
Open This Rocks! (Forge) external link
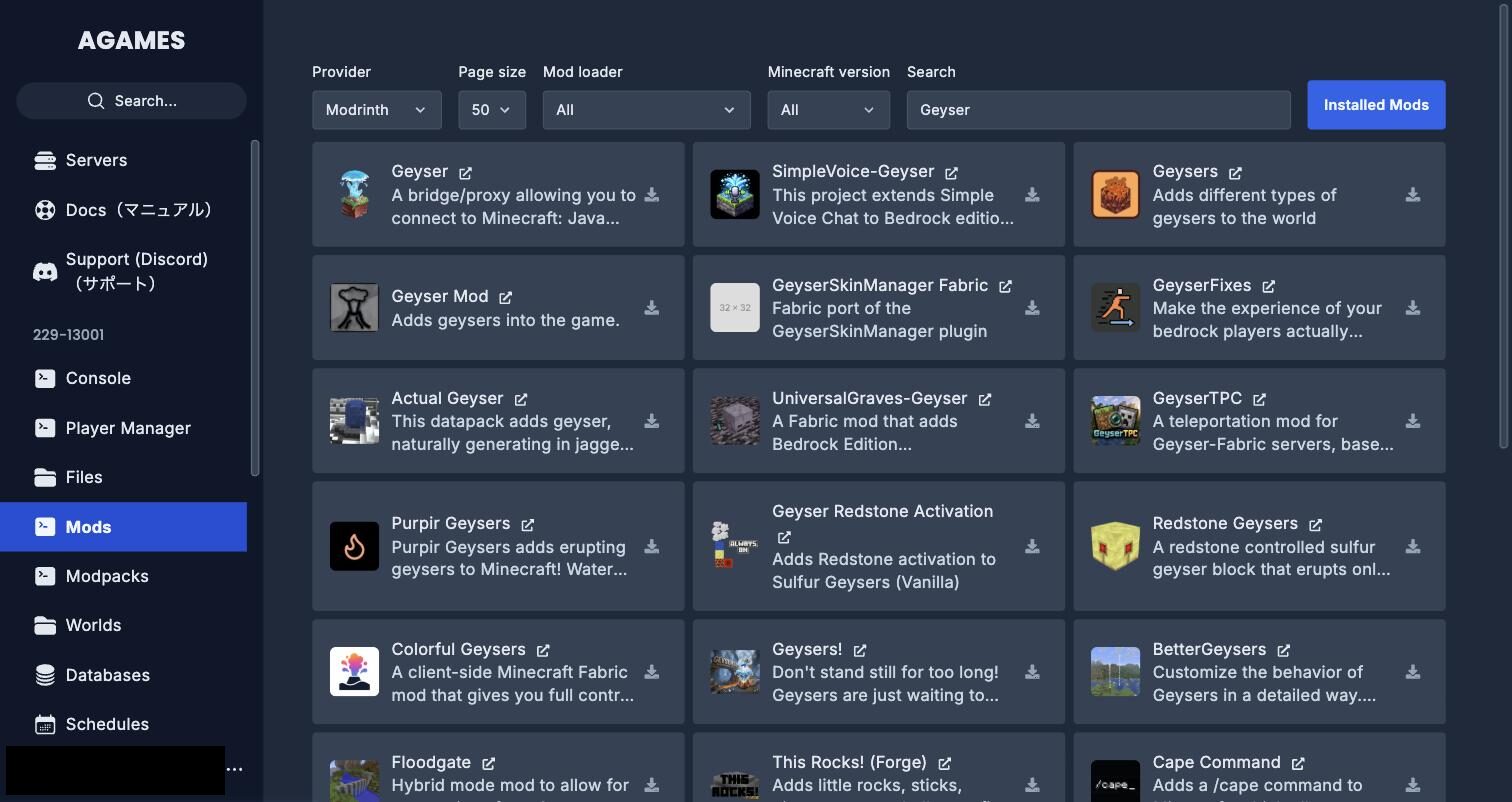(x=944, y=763)
